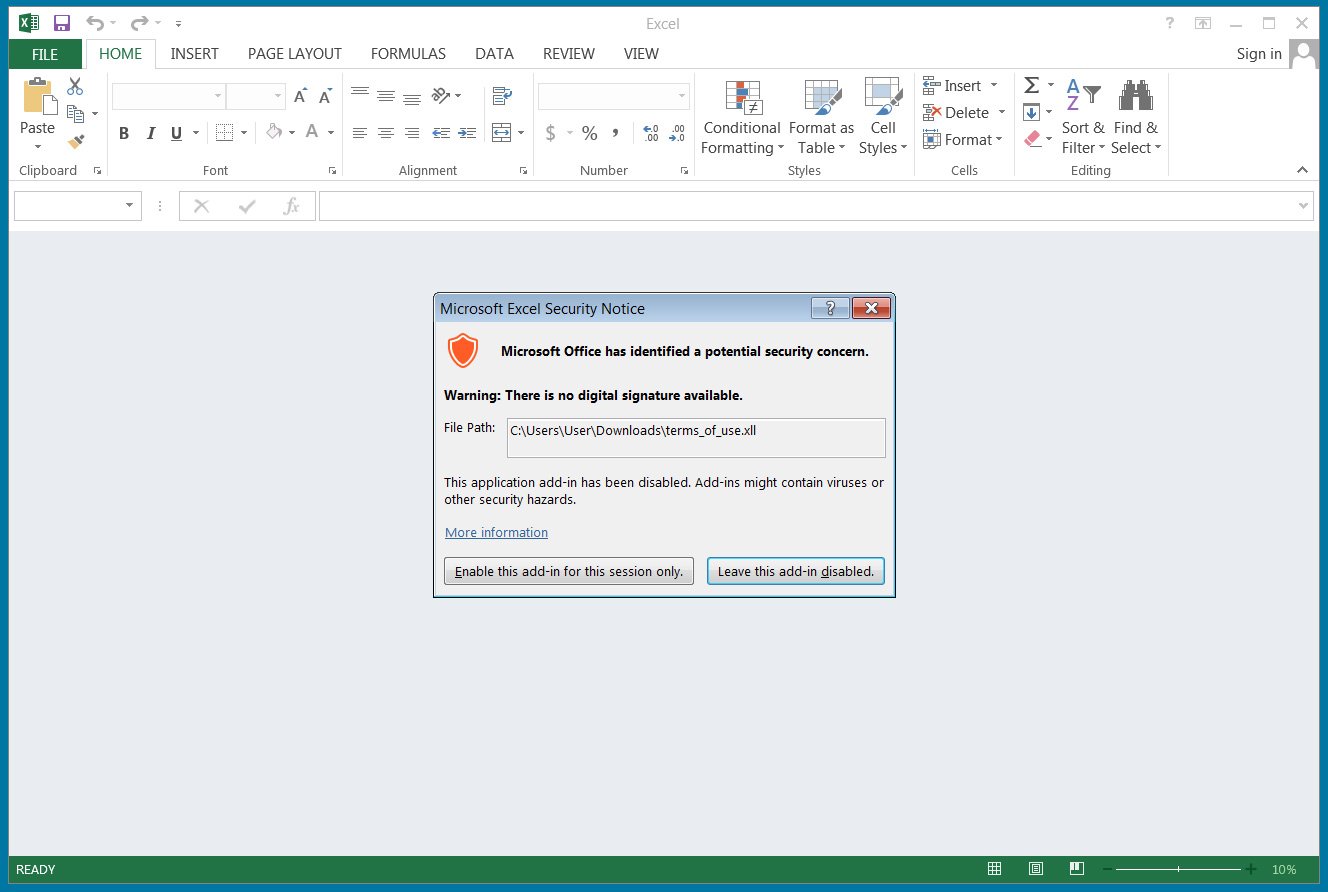Apply middle vertical alignment
The width and height of the screenshot is (1328, 892).
tap(386, 96)
